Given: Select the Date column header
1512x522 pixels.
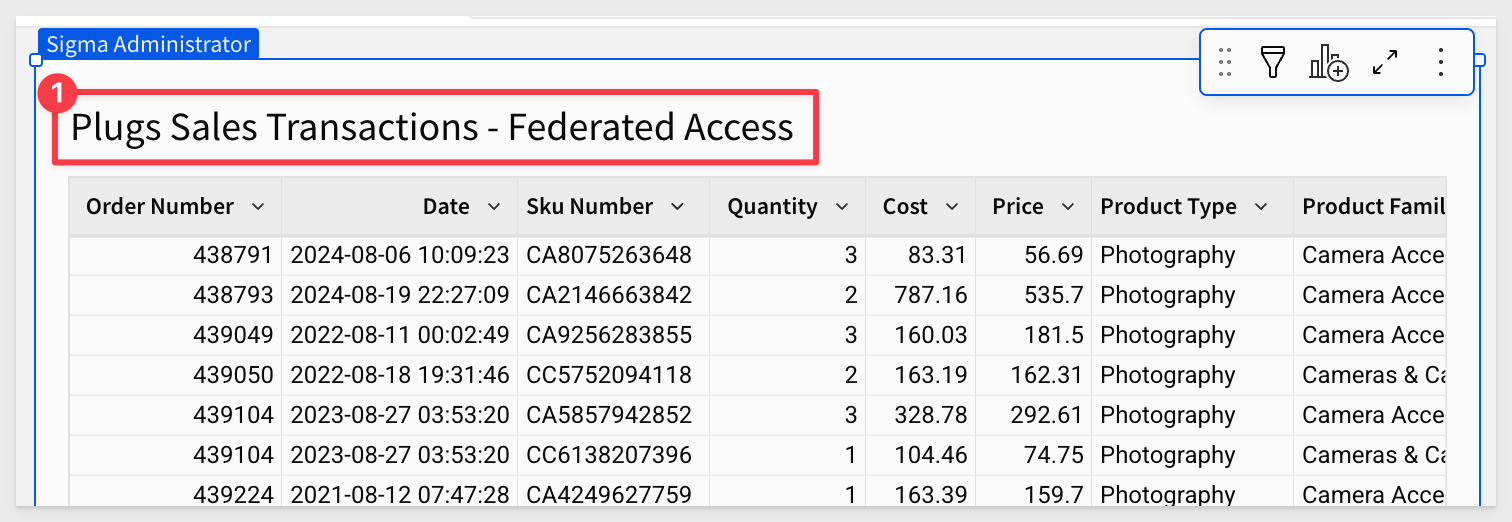Looking at the screenshot, I should [399, 207].
